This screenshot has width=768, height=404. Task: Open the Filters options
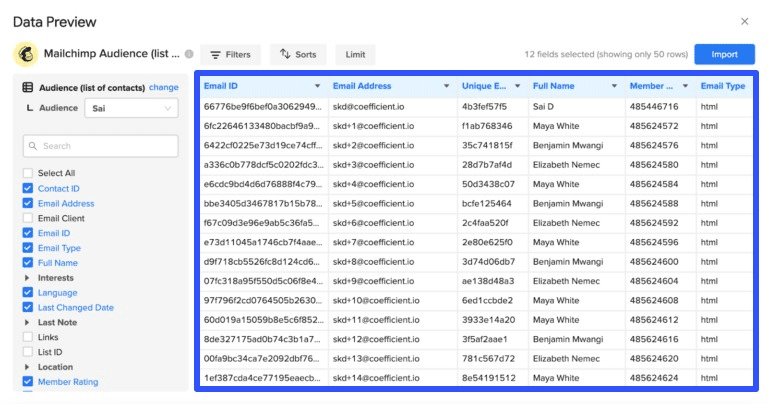pyautogui.click(x=230, y=54)
